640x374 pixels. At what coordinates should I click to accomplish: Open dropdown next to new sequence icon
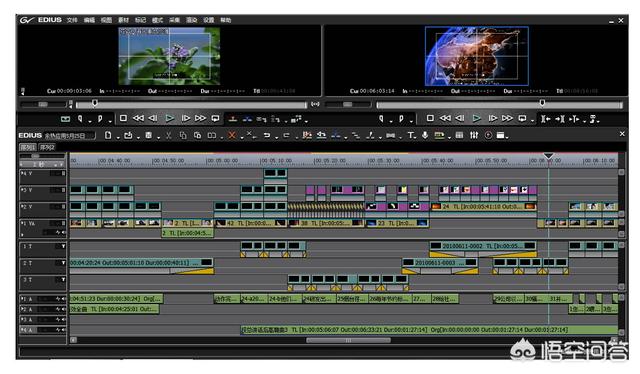117,138
